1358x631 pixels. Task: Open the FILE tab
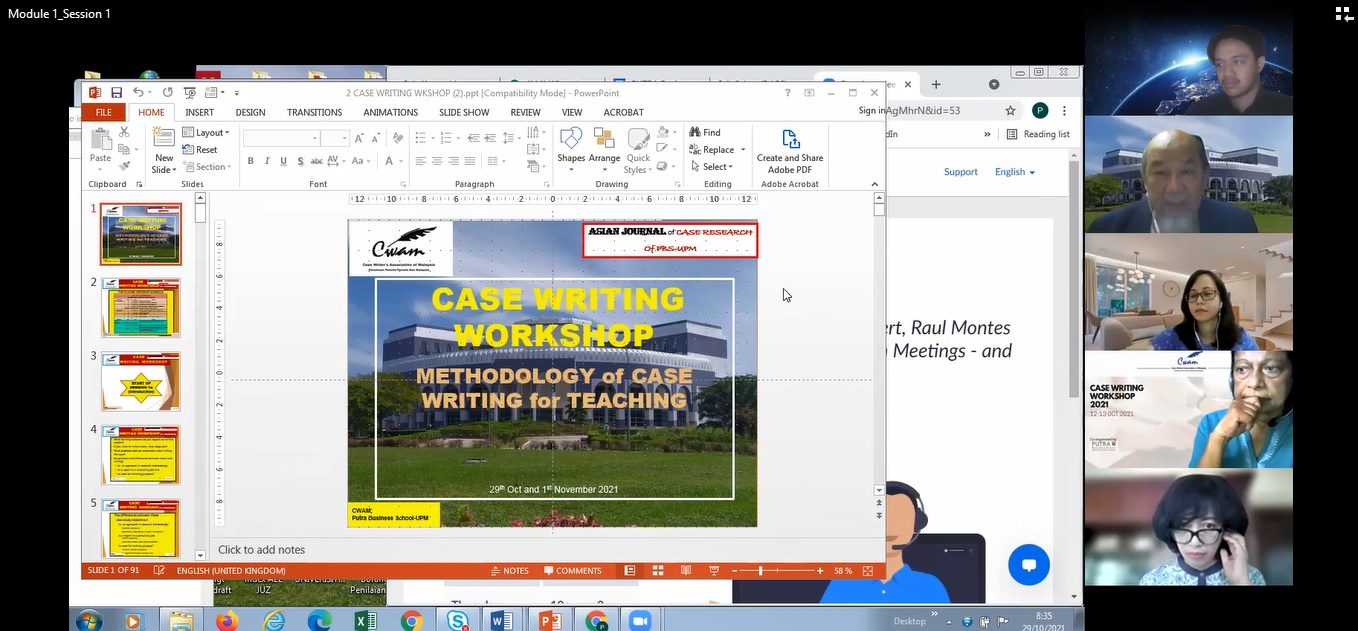pyautogui.click(x=103, y=113)
